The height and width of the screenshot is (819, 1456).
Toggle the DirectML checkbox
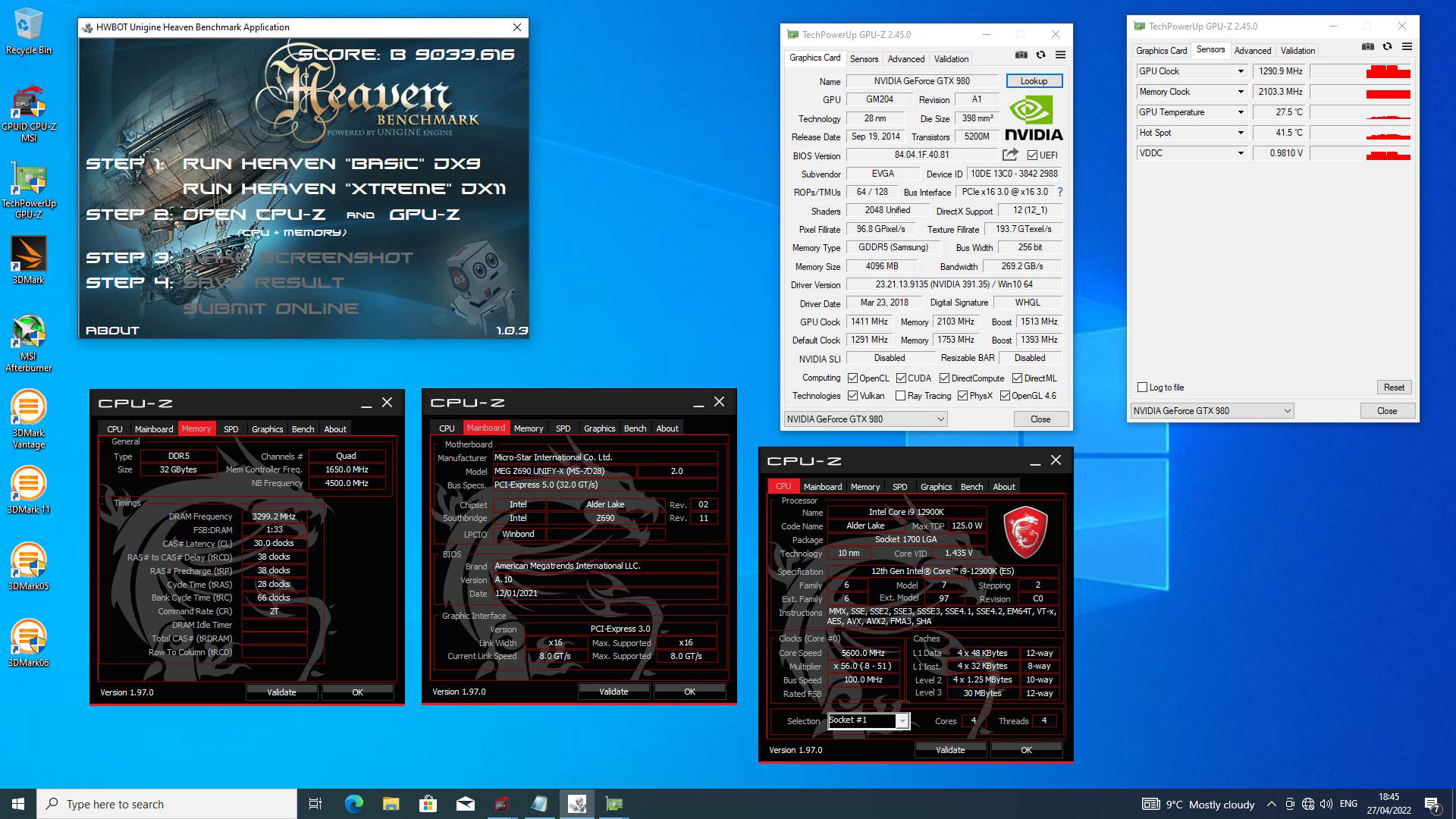point(1018,378)
